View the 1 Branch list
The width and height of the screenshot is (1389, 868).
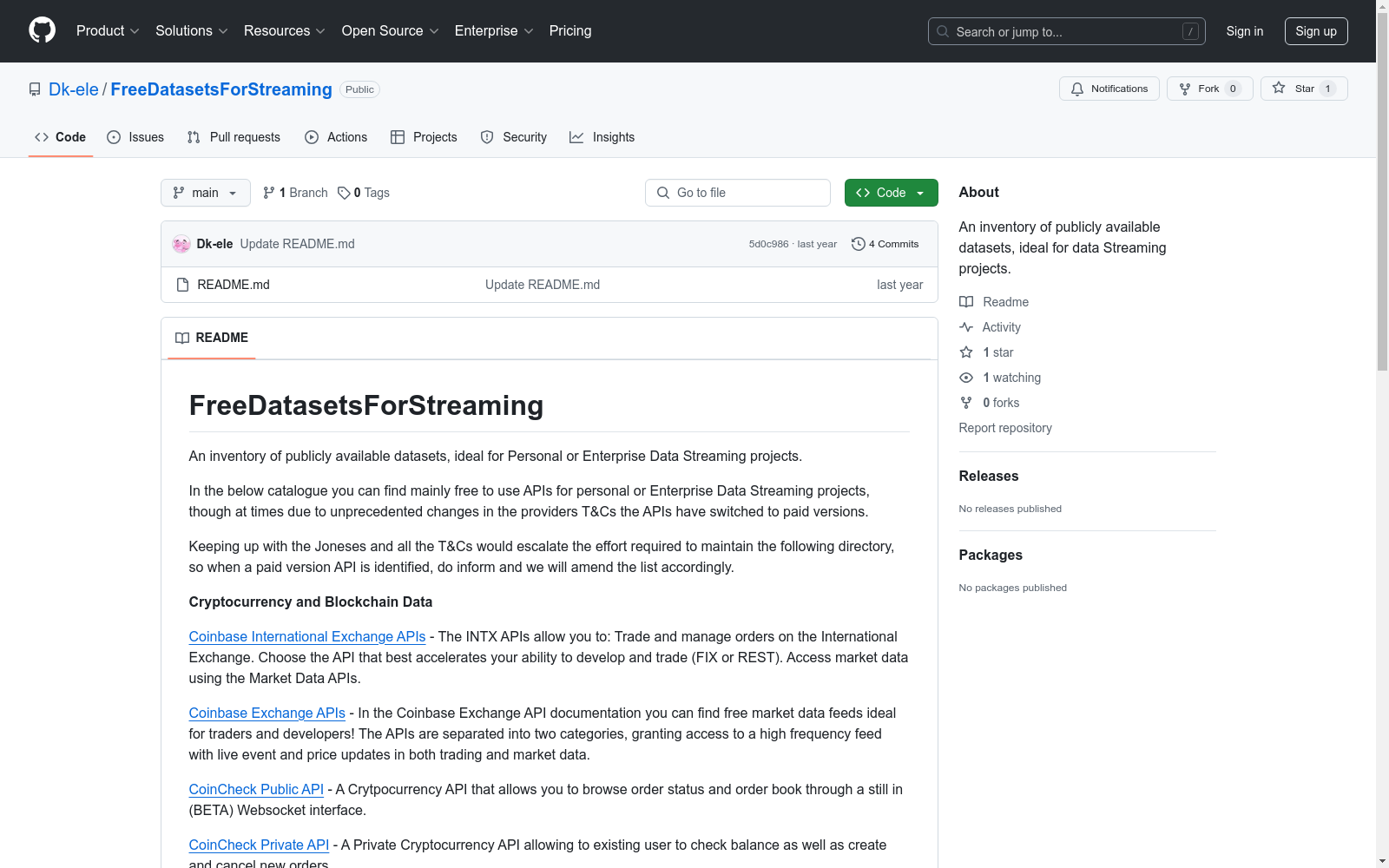pos(295,193)
